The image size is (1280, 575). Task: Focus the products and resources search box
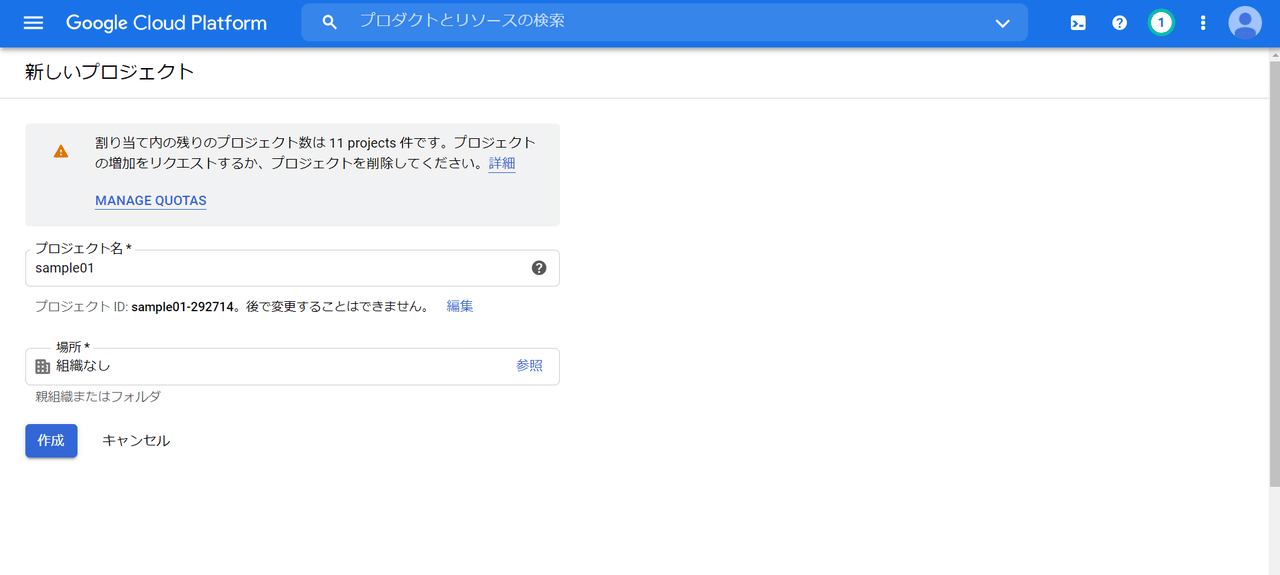click(x=664, y=22)
